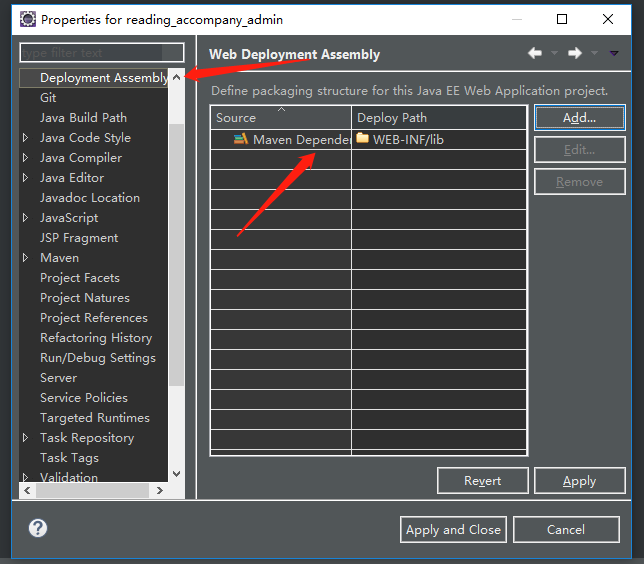The image size is (644, 564).
Task: Select Java Code Style entry
Action: (85, 138)
